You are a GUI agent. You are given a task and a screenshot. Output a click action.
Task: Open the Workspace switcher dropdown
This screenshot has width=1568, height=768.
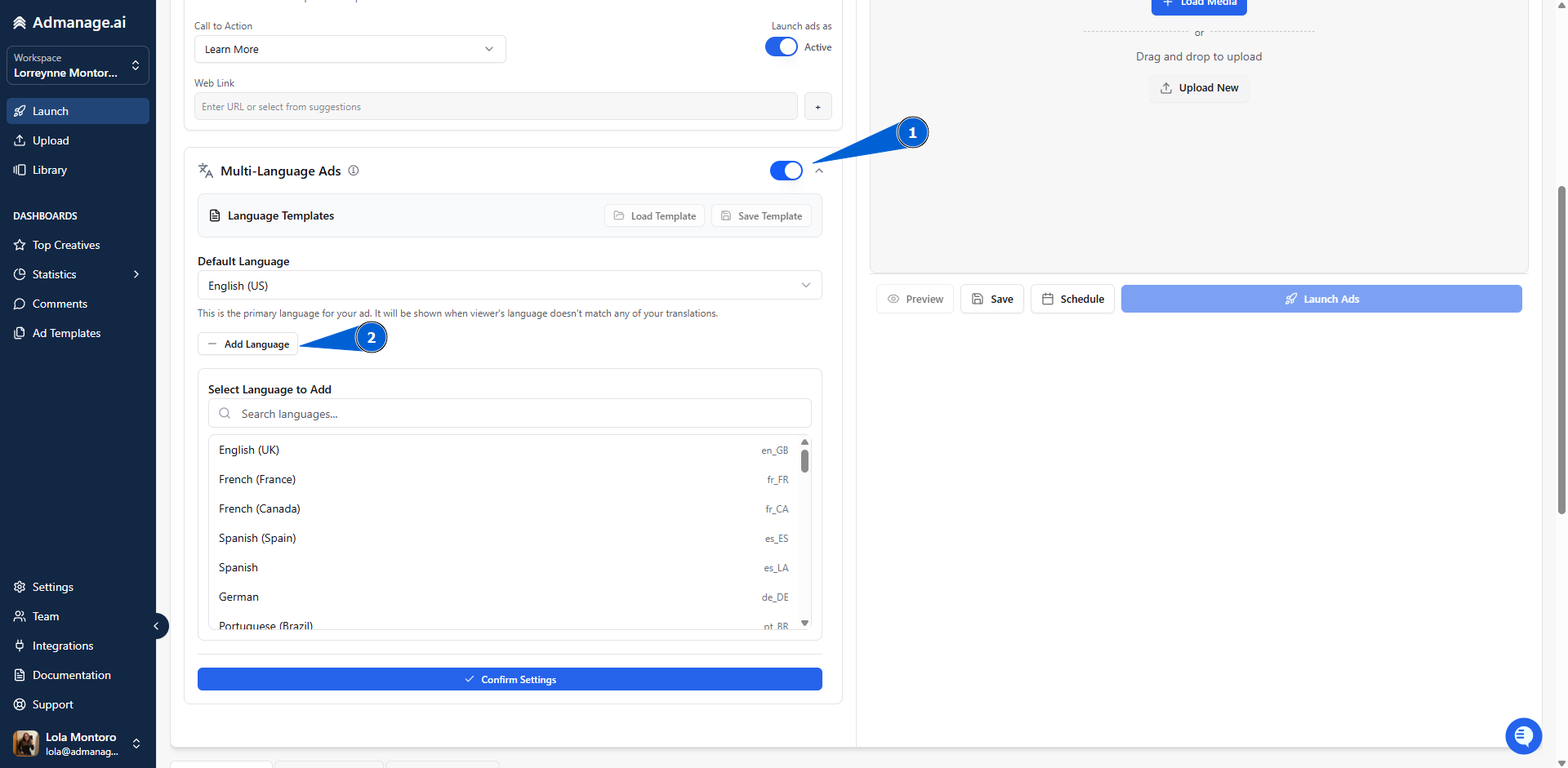pos(78,65)
